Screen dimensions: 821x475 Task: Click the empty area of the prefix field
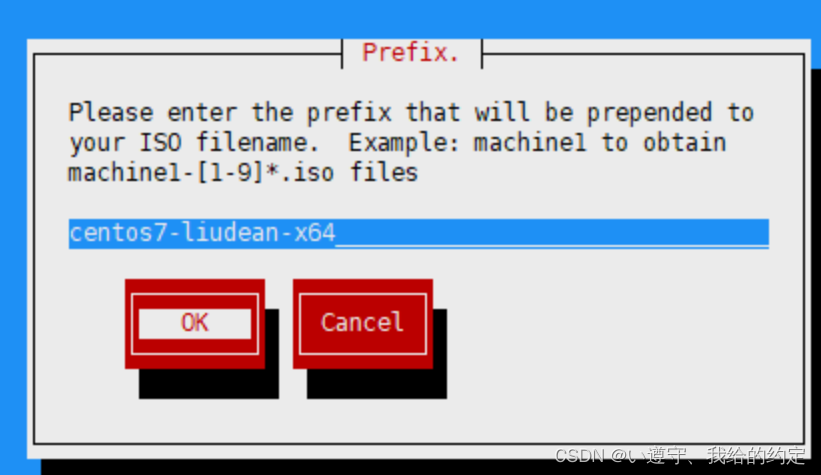(x=552, y=233)
